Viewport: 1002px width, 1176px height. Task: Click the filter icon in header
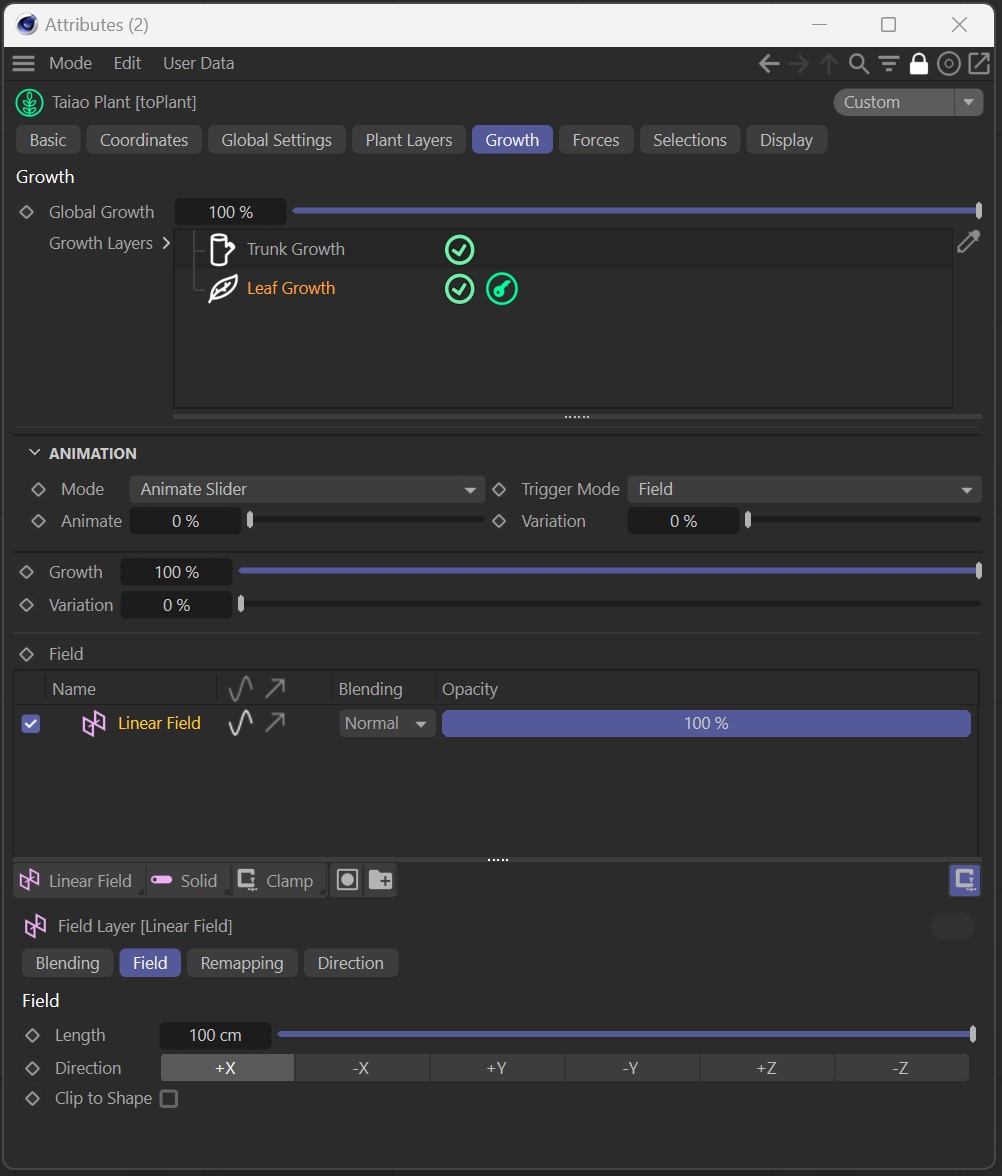tap(888, 64)
